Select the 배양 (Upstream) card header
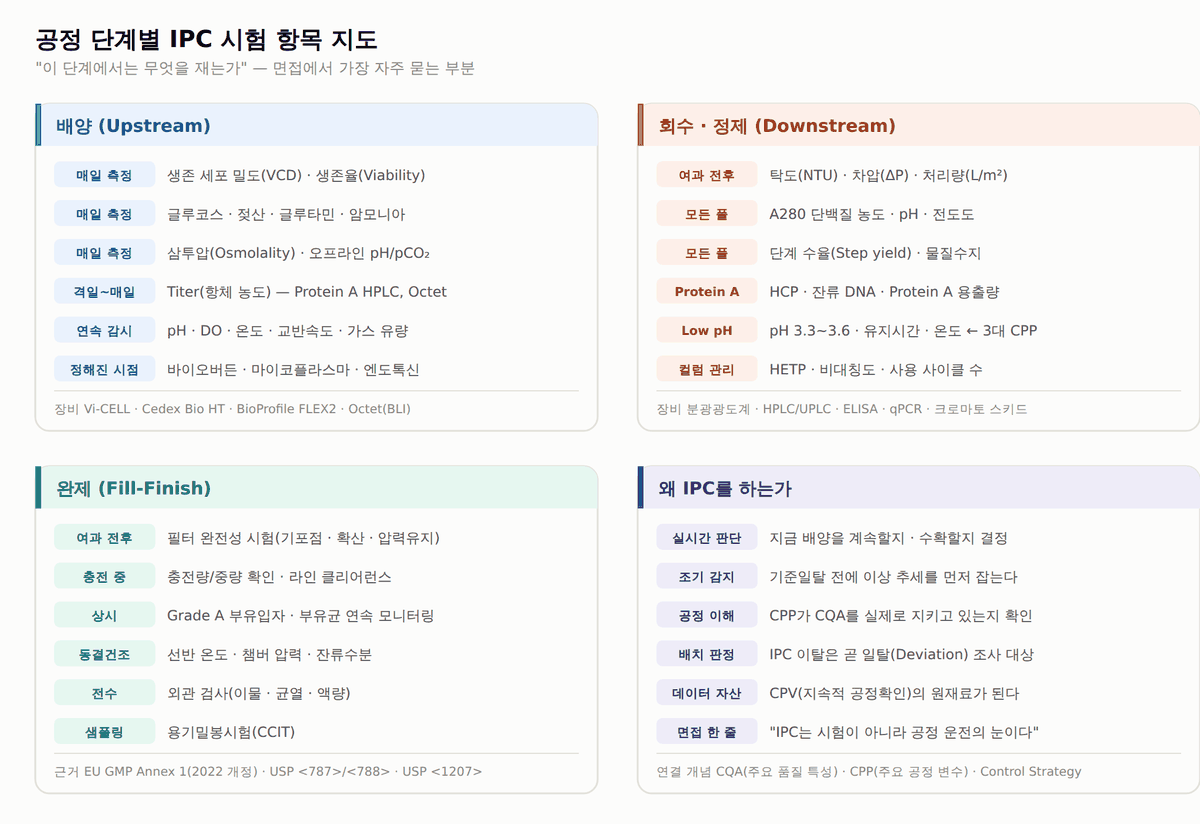The image size is (1200, 824). pyautogui.click(x=317, y=126)
